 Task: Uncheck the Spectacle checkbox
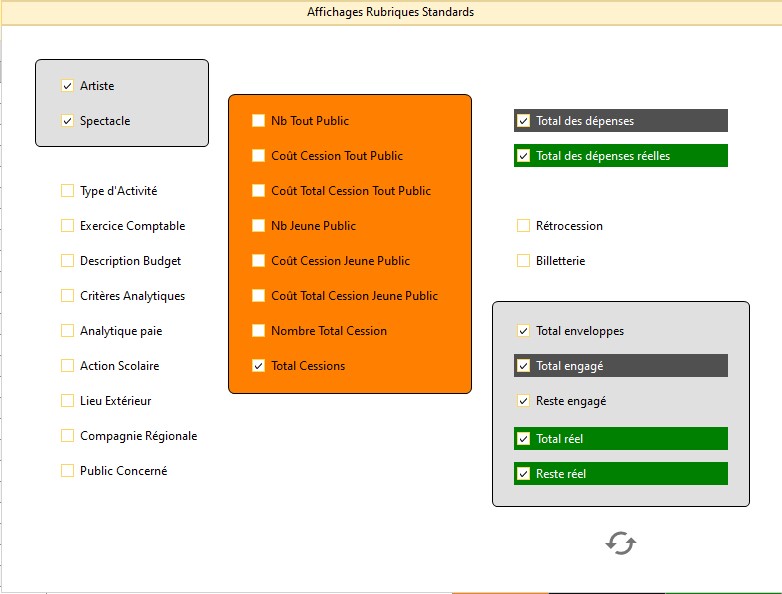click(68, 121)
